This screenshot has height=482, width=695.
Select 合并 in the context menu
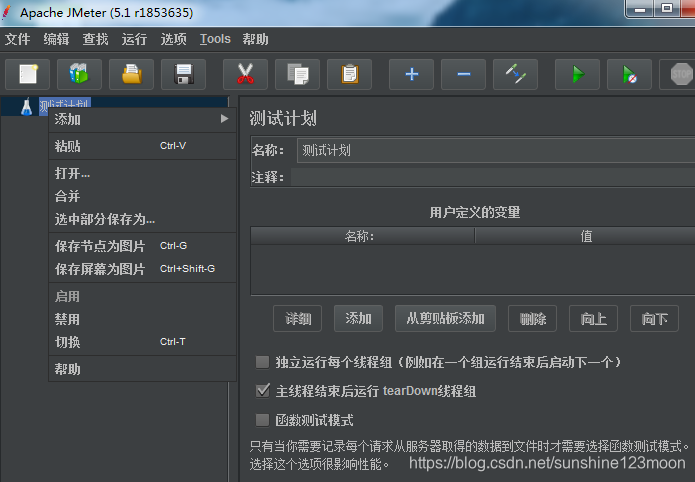click(x=142, y=196)
